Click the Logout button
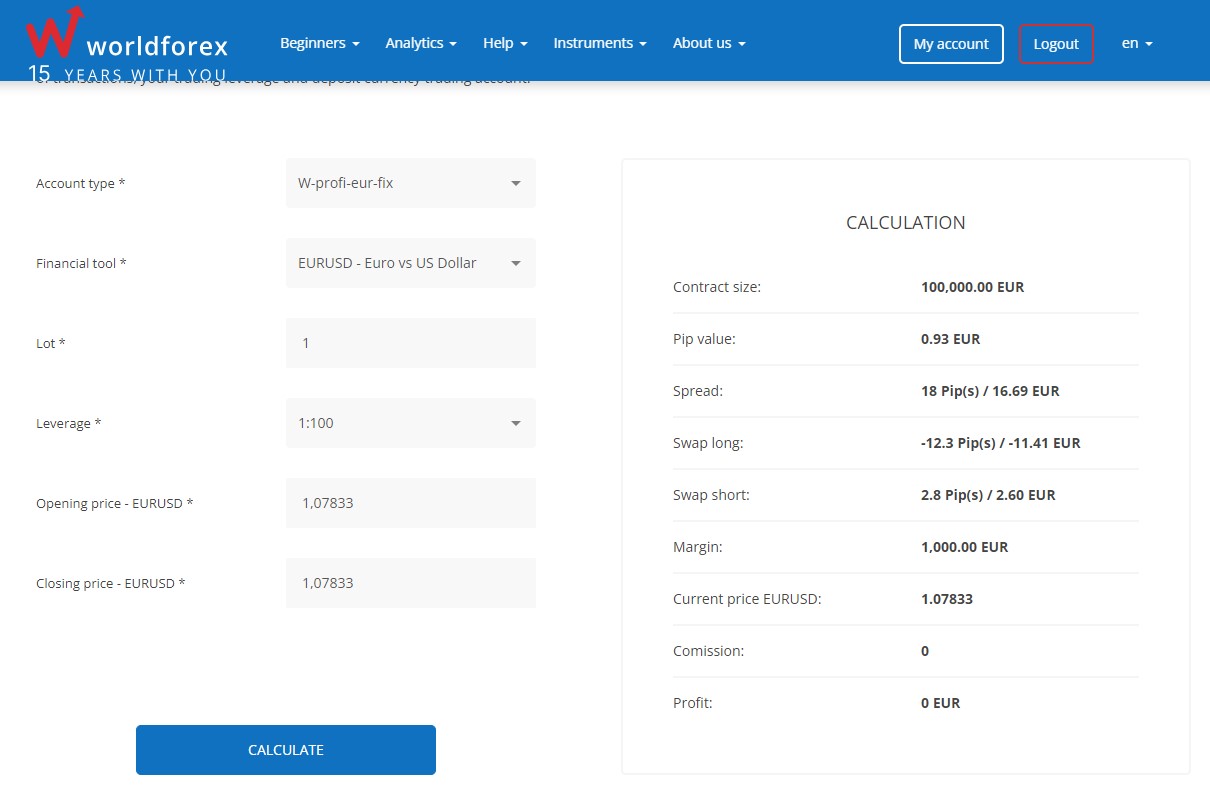The image size is (1210, 797). [1056, 44]
